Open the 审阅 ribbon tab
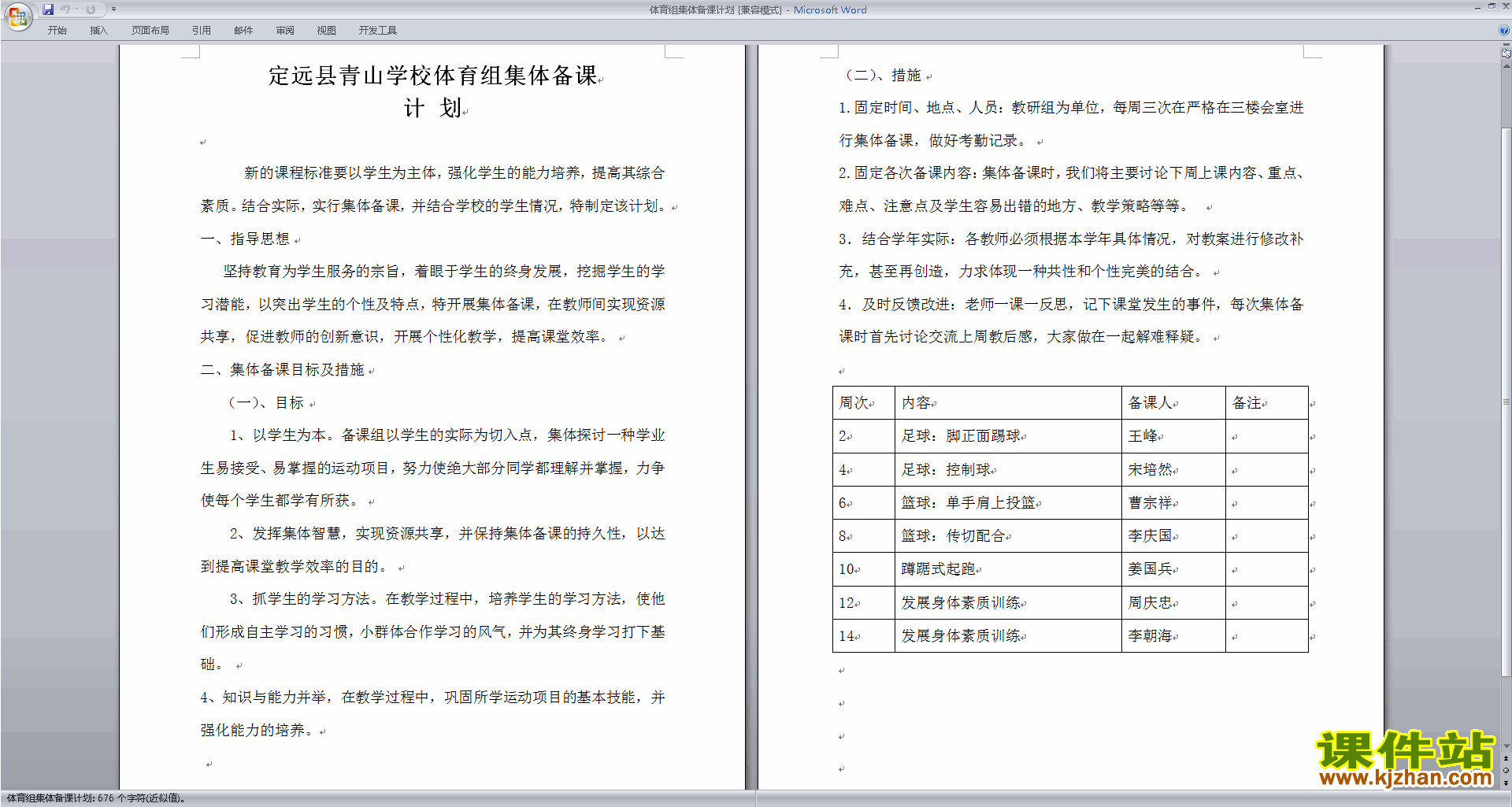Viewport: 1512px width, 807px height. [x=285, y=30]
